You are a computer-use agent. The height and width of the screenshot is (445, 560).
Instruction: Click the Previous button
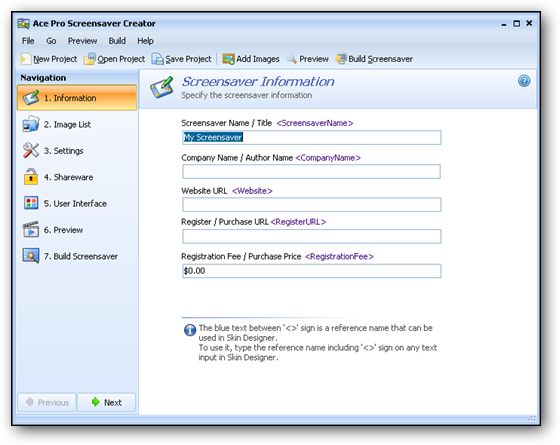coord(47,402)
